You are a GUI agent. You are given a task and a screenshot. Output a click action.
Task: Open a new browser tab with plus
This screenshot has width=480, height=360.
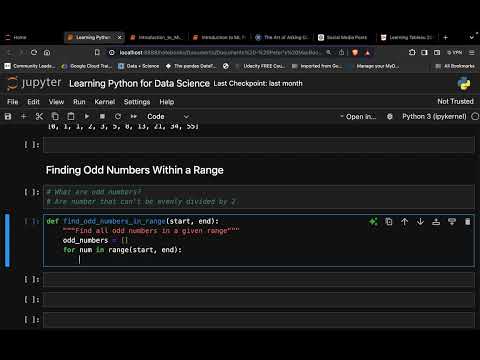[x=446, y=37]
